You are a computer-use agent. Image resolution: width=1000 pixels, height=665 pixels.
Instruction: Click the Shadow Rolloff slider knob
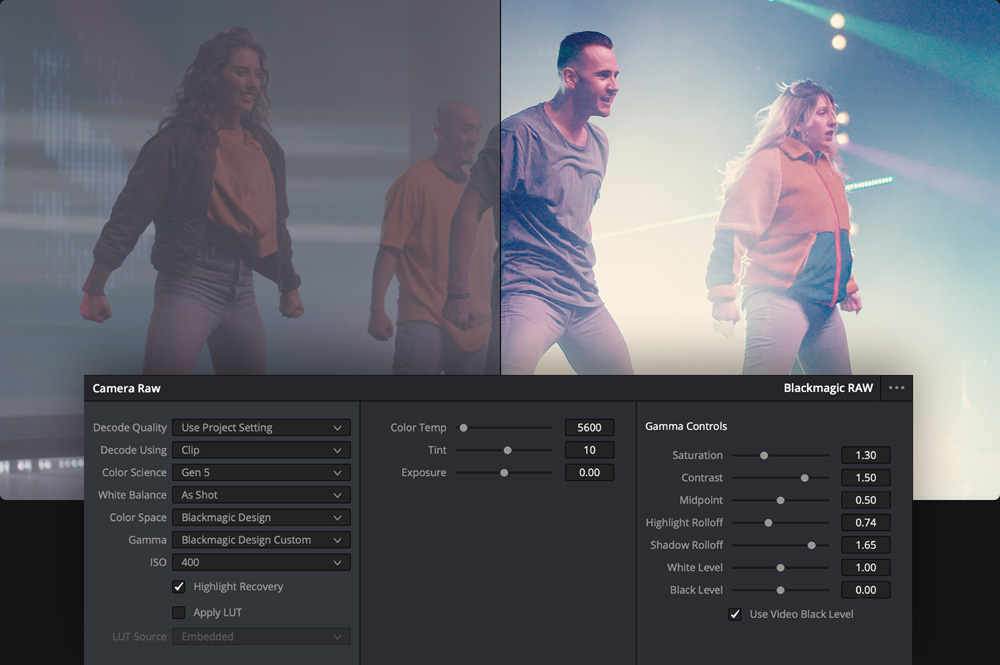coord(811,545)
